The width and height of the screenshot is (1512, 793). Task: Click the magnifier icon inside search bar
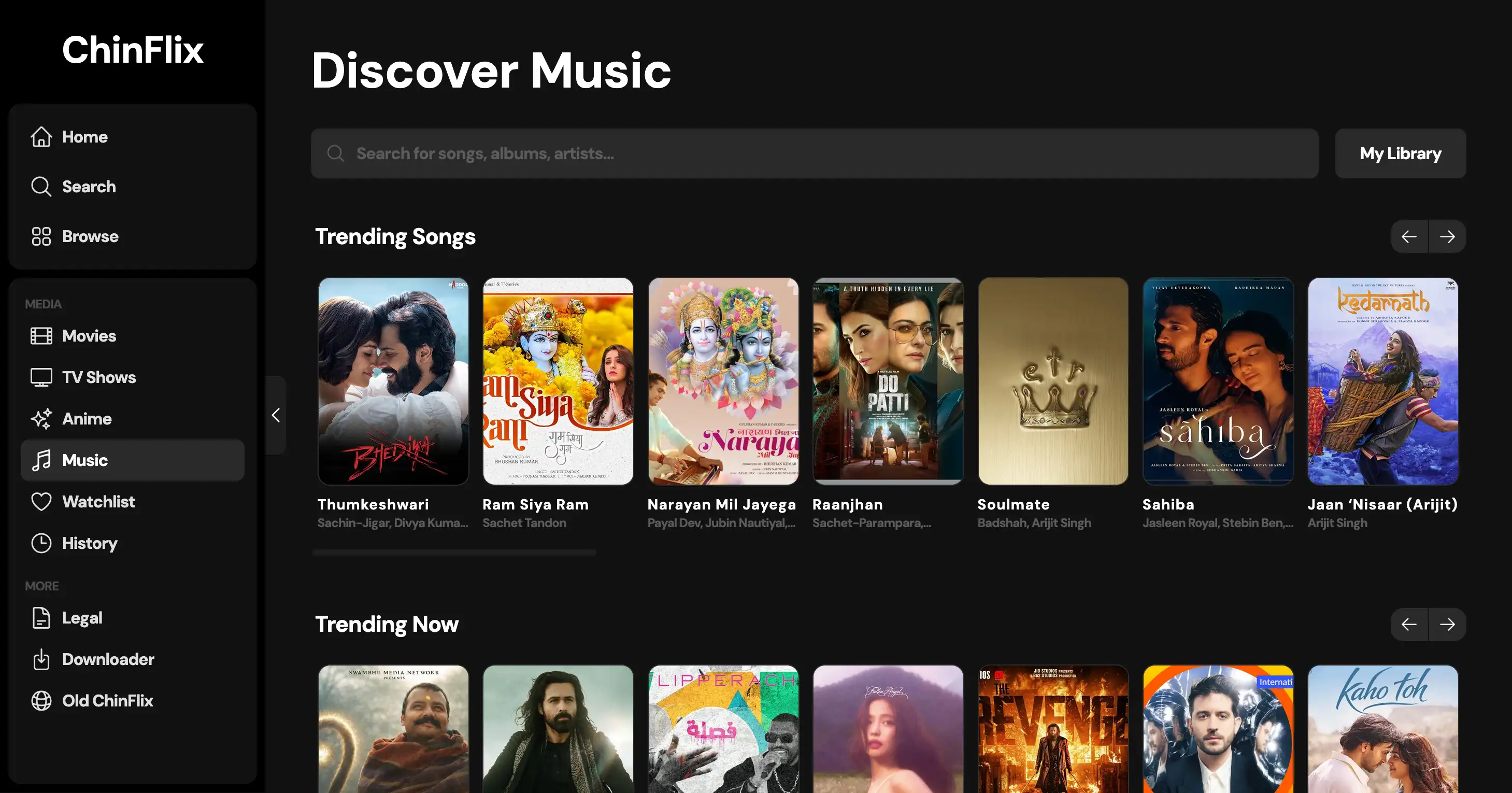tap(336, 154)
